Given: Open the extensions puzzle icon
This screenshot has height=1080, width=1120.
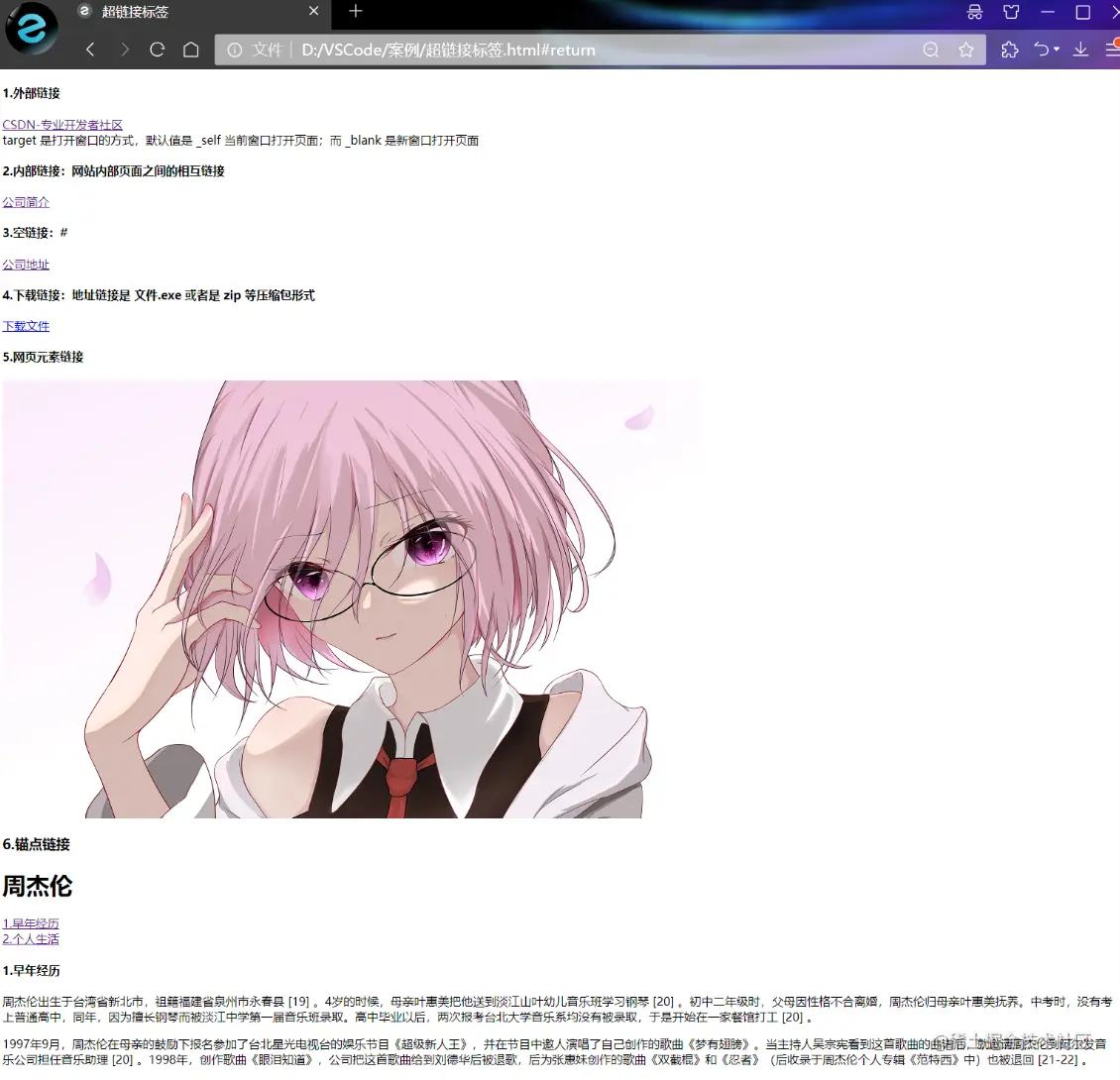Looking at the screenshot, I should (1010, 49).
